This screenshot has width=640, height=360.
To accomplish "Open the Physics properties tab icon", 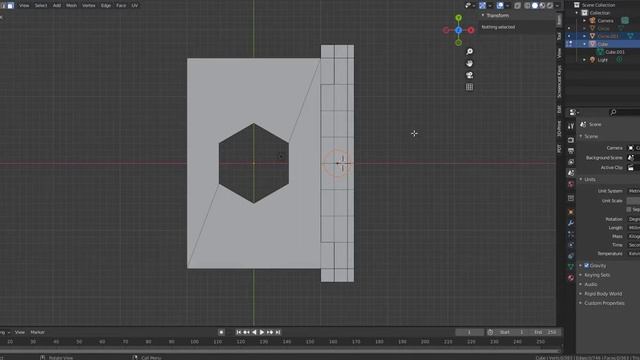I will [x=571, y=245].
